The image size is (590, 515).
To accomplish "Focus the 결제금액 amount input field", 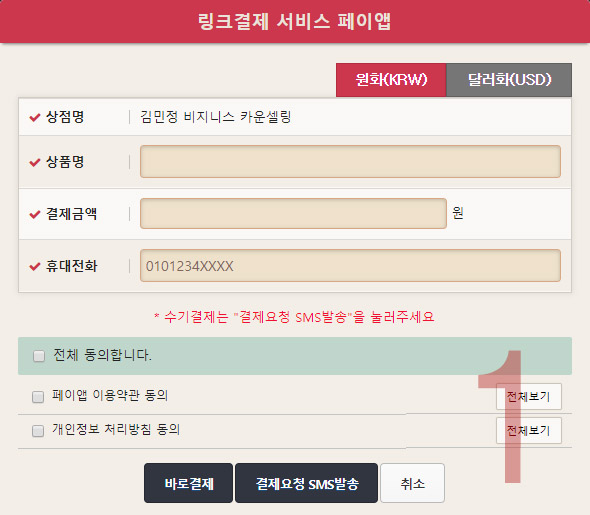I will coord(293,213).
